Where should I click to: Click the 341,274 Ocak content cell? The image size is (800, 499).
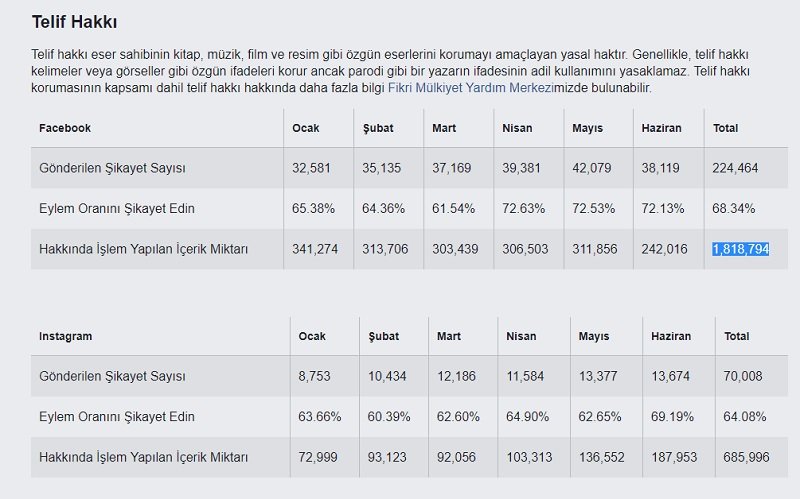[x=314, y=249]
